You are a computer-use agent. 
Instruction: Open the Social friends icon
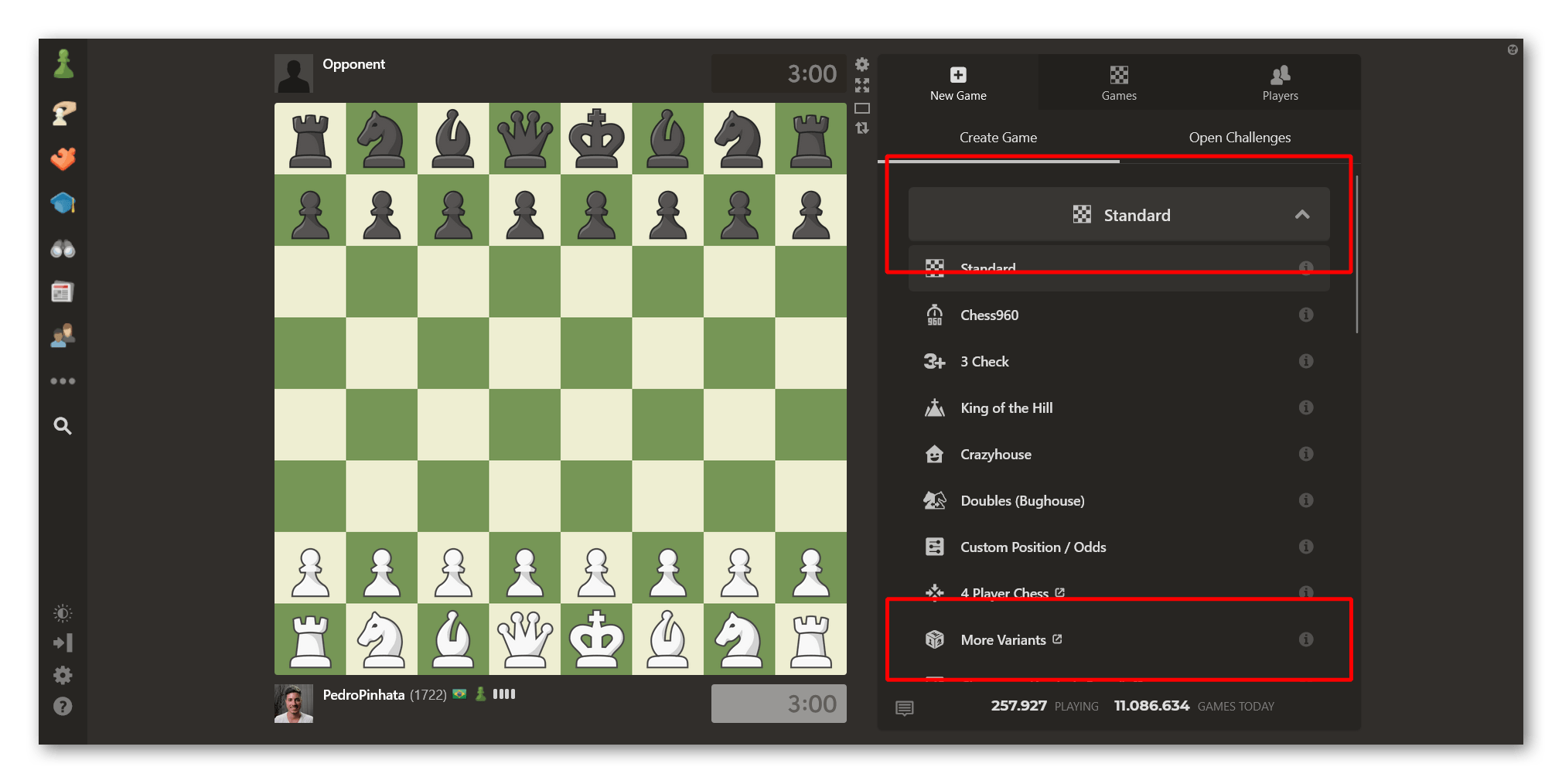point(63,336)
